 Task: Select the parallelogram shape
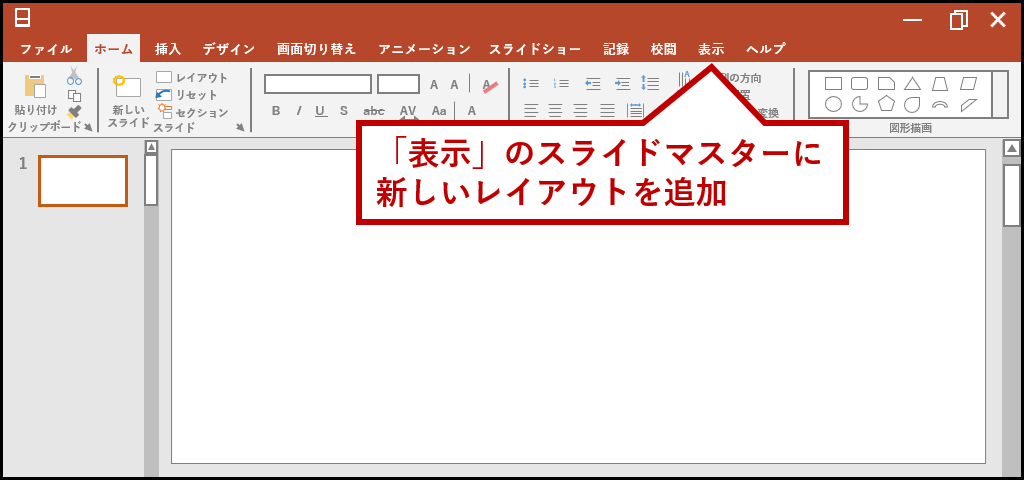(x=969, y=83)
